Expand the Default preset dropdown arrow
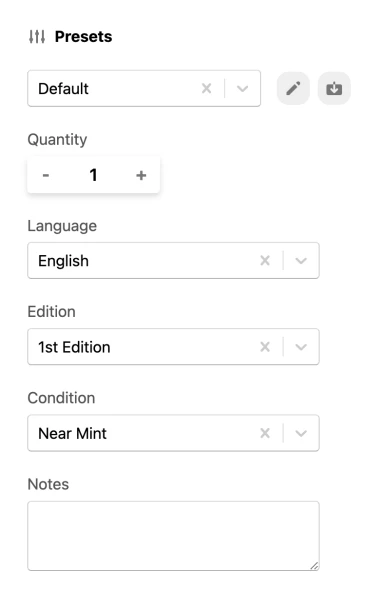Screen dimensions: 382x591 click(x=242, y=89)
